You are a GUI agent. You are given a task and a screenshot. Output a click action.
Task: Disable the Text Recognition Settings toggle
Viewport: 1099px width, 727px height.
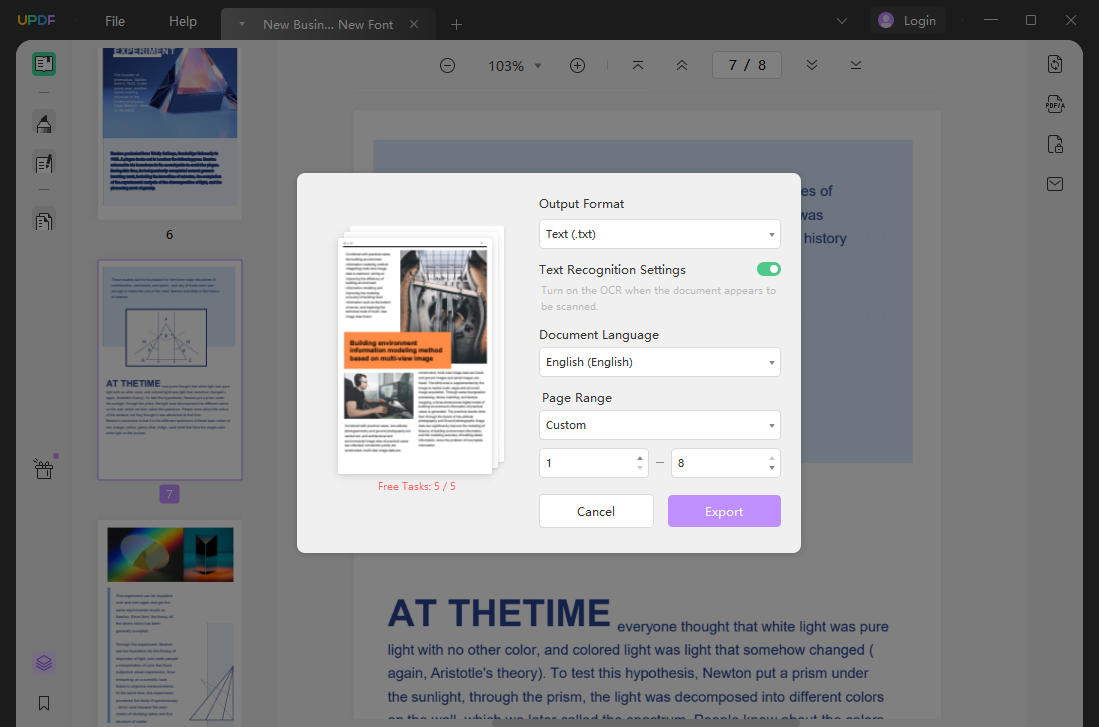(x=768, y=269)
